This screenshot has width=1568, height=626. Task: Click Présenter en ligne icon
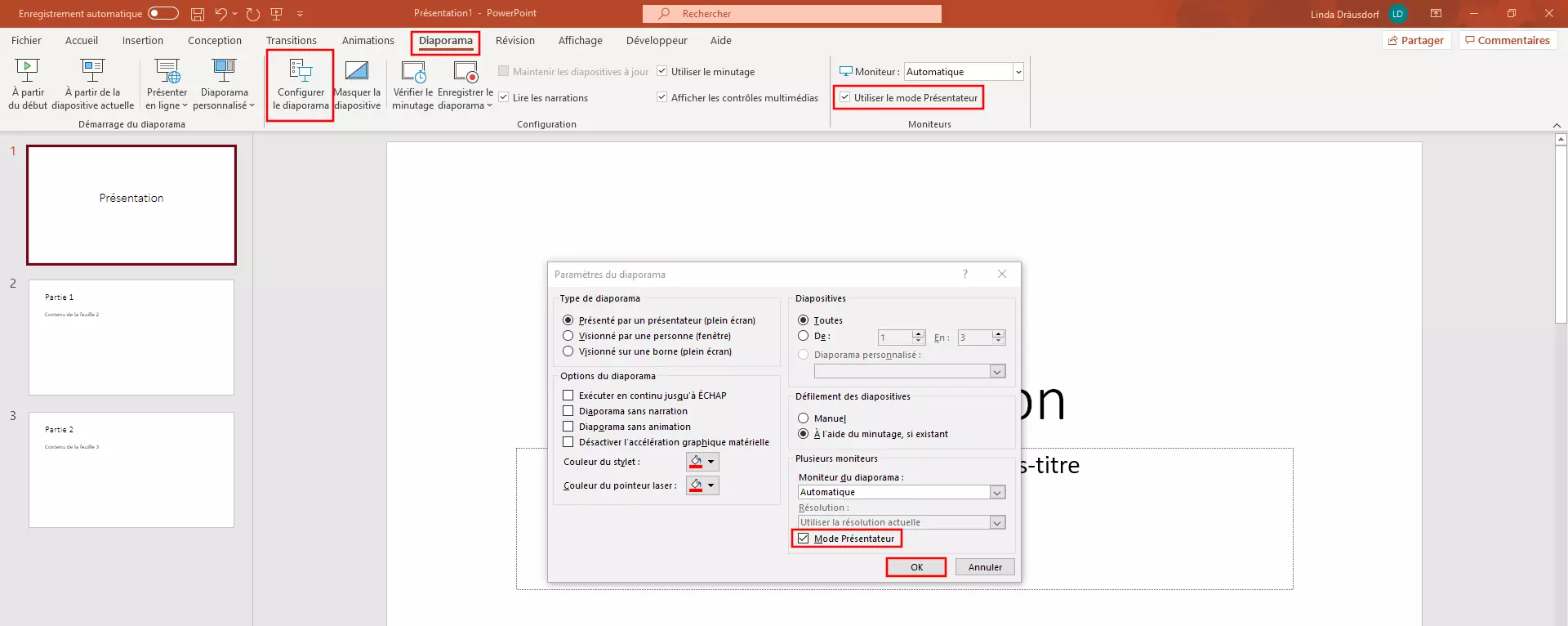click(x=167, y=70)
